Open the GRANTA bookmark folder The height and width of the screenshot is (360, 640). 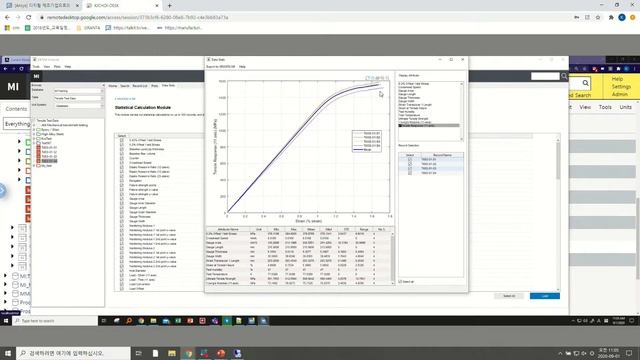click(x=89, y=28)
